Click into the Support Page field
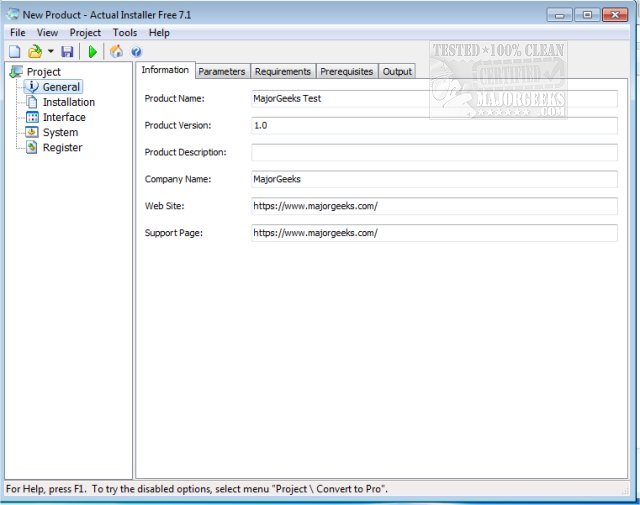 click(x=434, y=232)
